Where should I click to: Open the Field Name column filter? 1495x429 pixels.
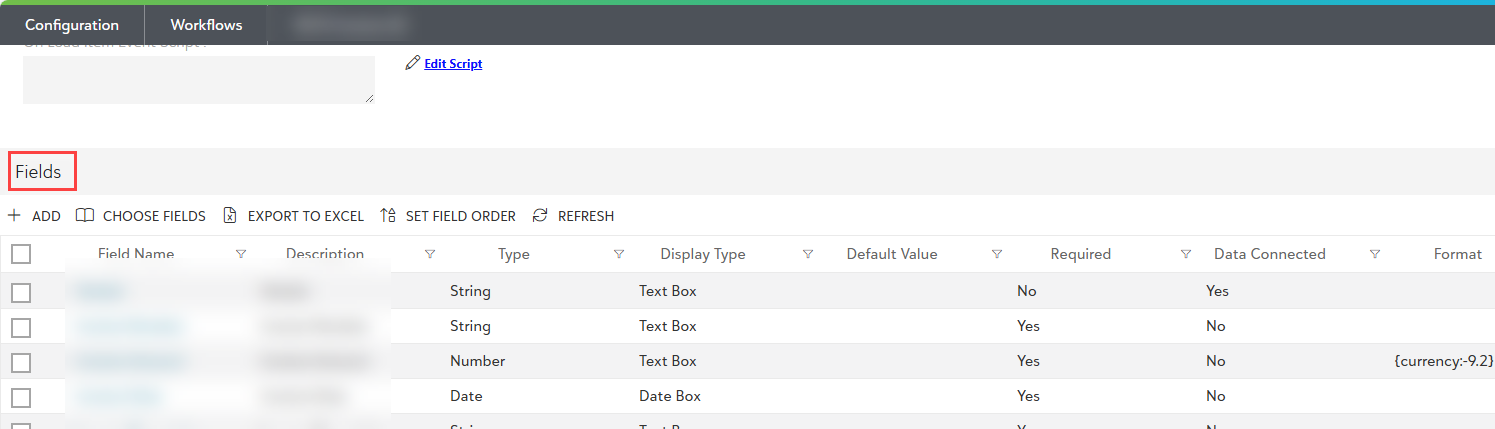[241, 254]
